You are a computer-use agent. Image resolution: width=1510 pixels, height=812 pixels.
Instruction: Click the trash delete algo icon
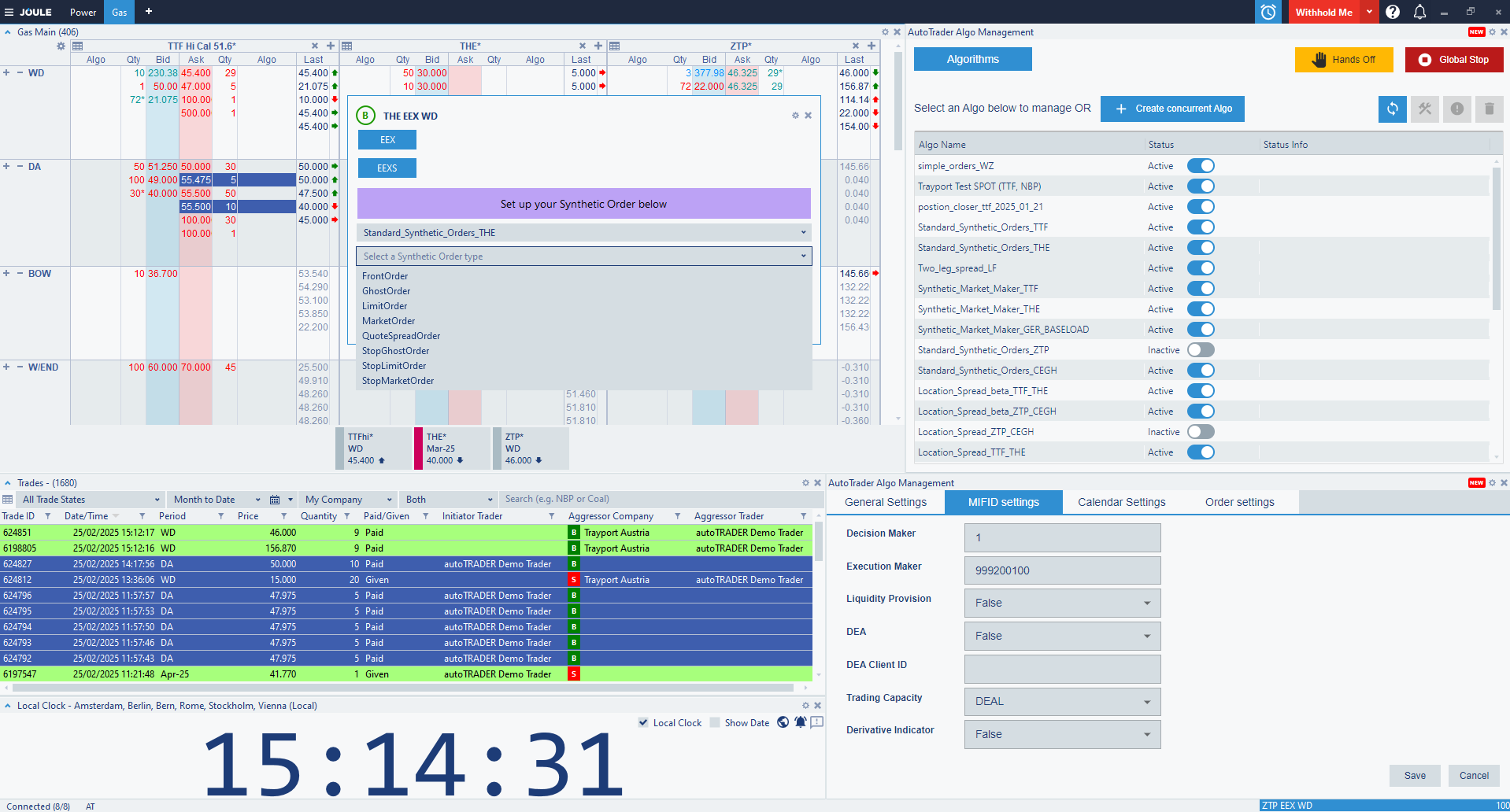tap(1489, 109)
